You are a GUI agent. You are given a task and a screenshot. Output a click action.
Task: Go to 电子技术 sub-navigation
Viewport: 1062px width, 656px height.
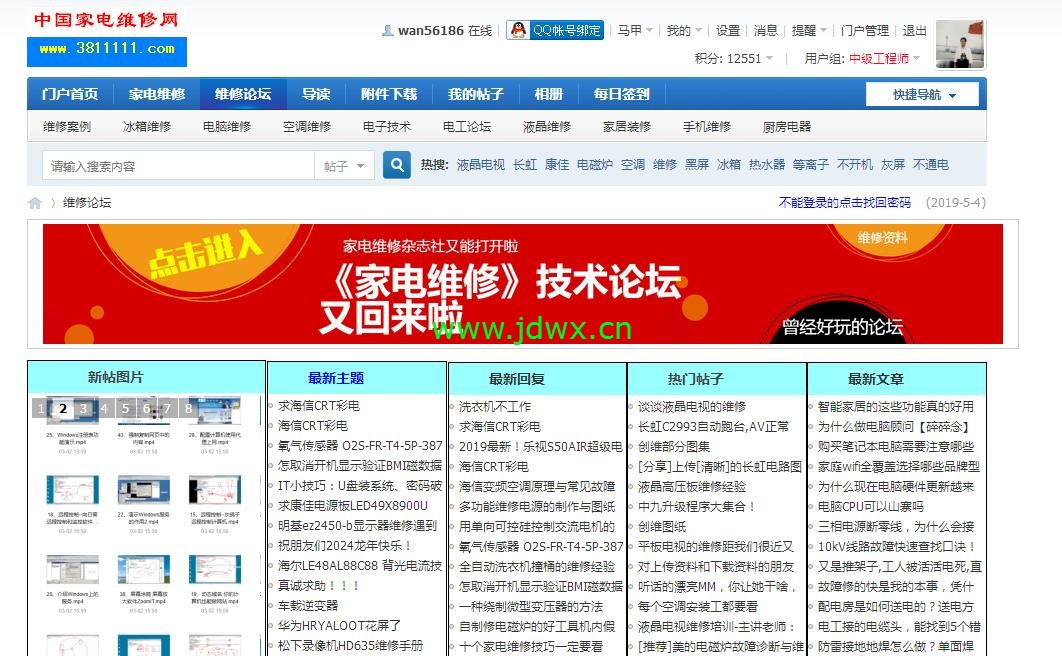click(x=387, y=127)
